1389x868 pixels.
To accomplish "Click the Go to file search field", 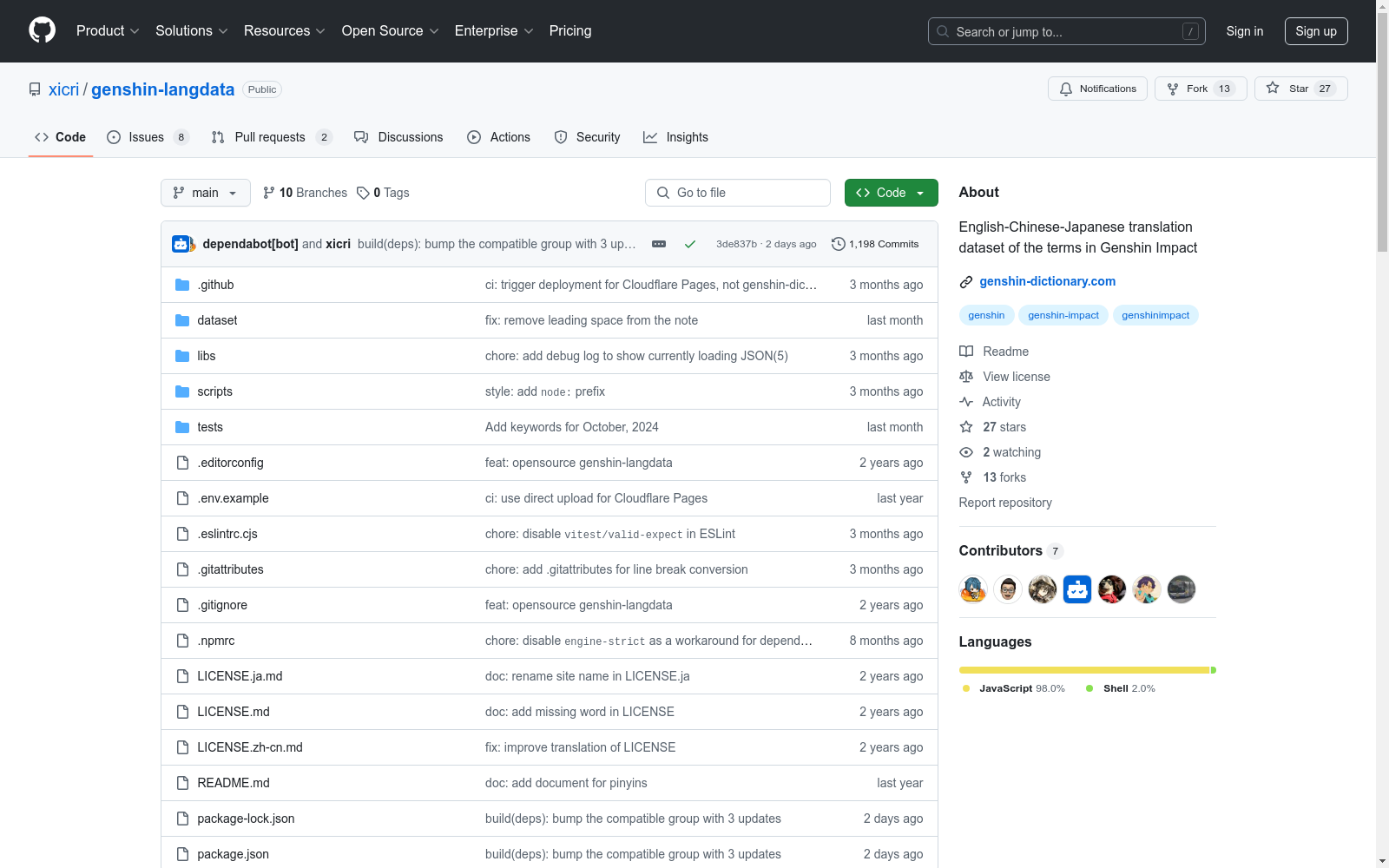I will point(738,193).
